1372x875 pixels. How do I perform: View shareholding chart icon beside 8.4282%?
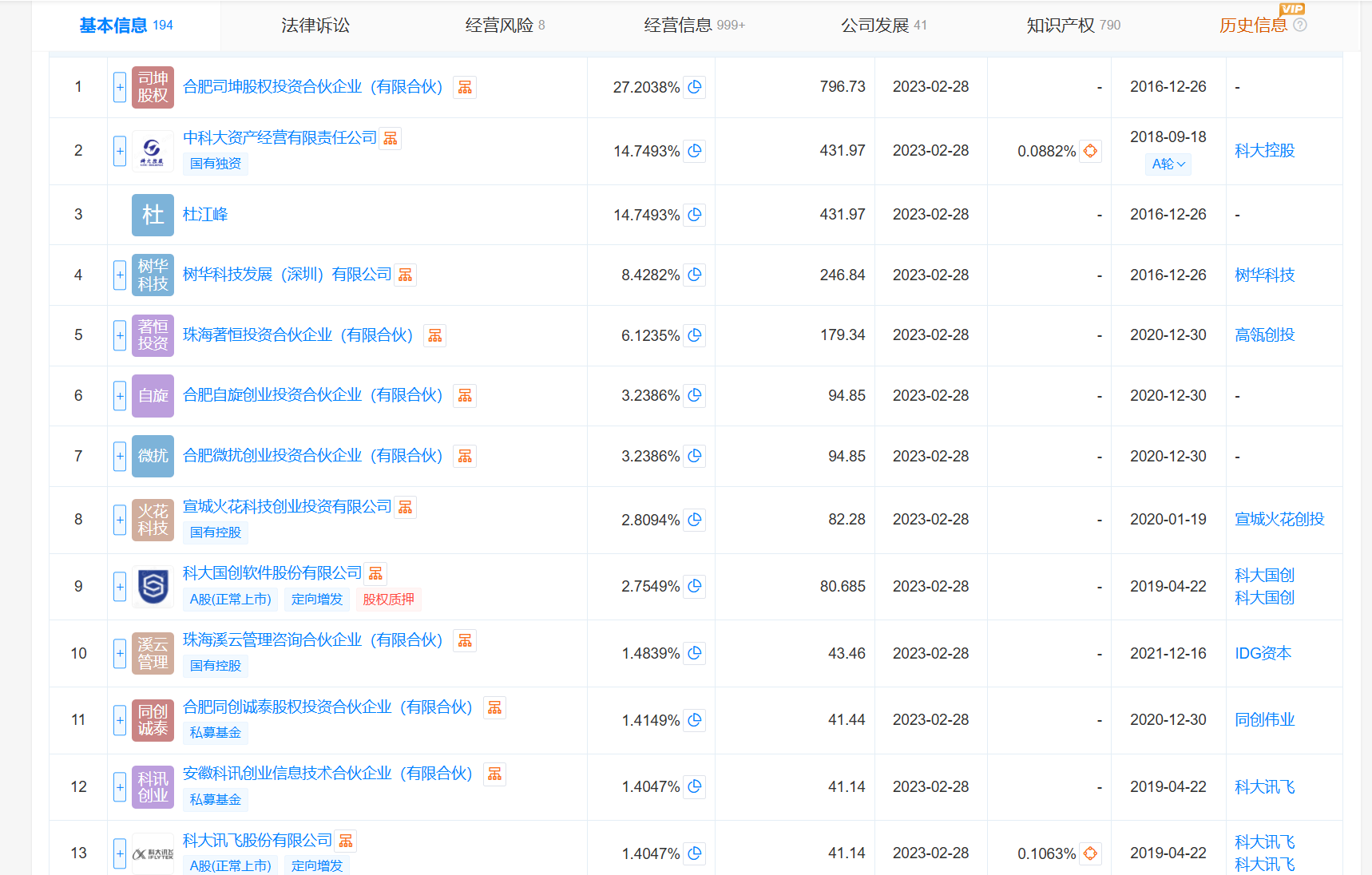(x=695, y=275)
